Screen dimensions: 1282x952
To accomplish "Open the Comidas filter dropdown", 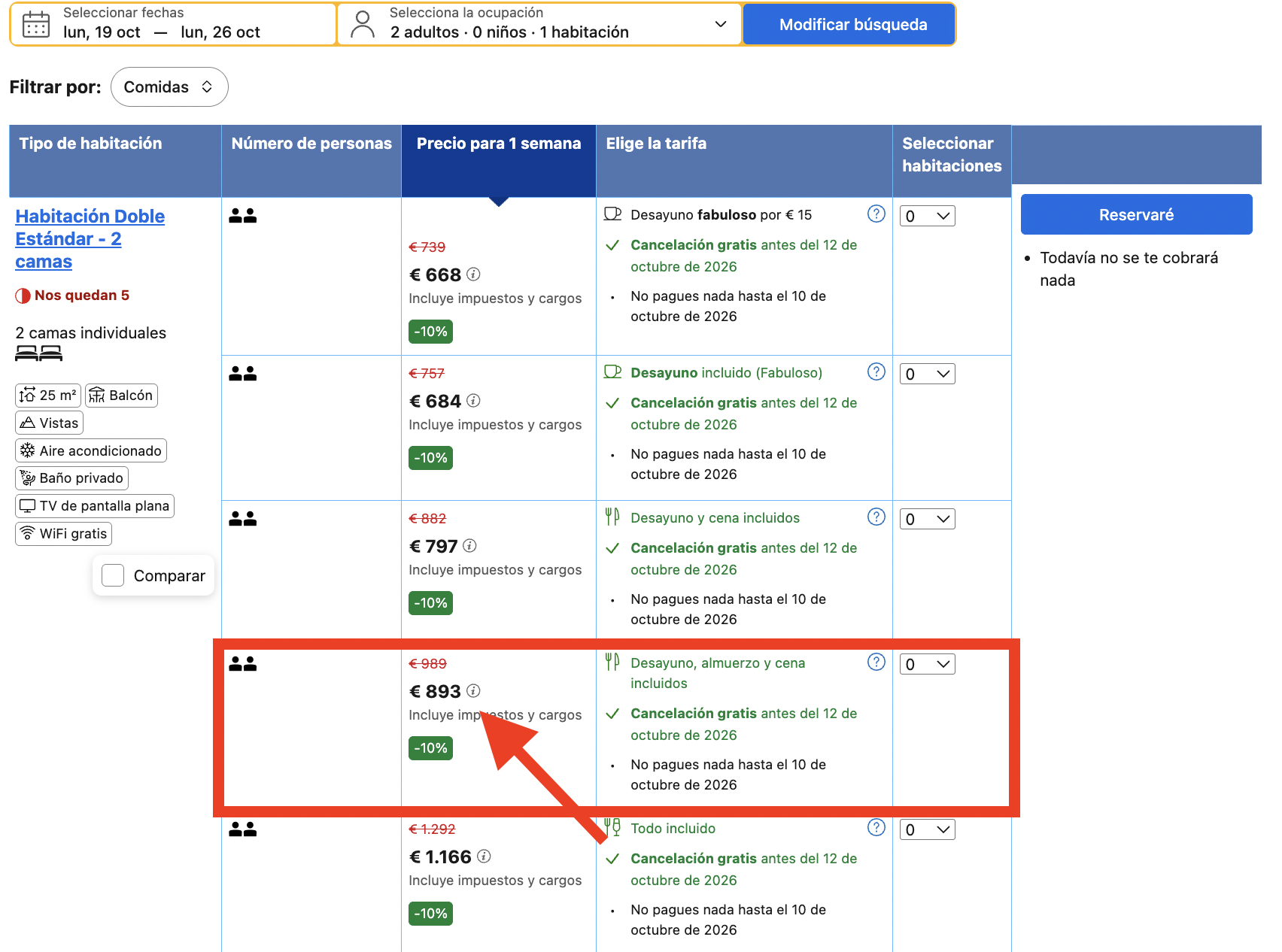I will tap(169, 87).
